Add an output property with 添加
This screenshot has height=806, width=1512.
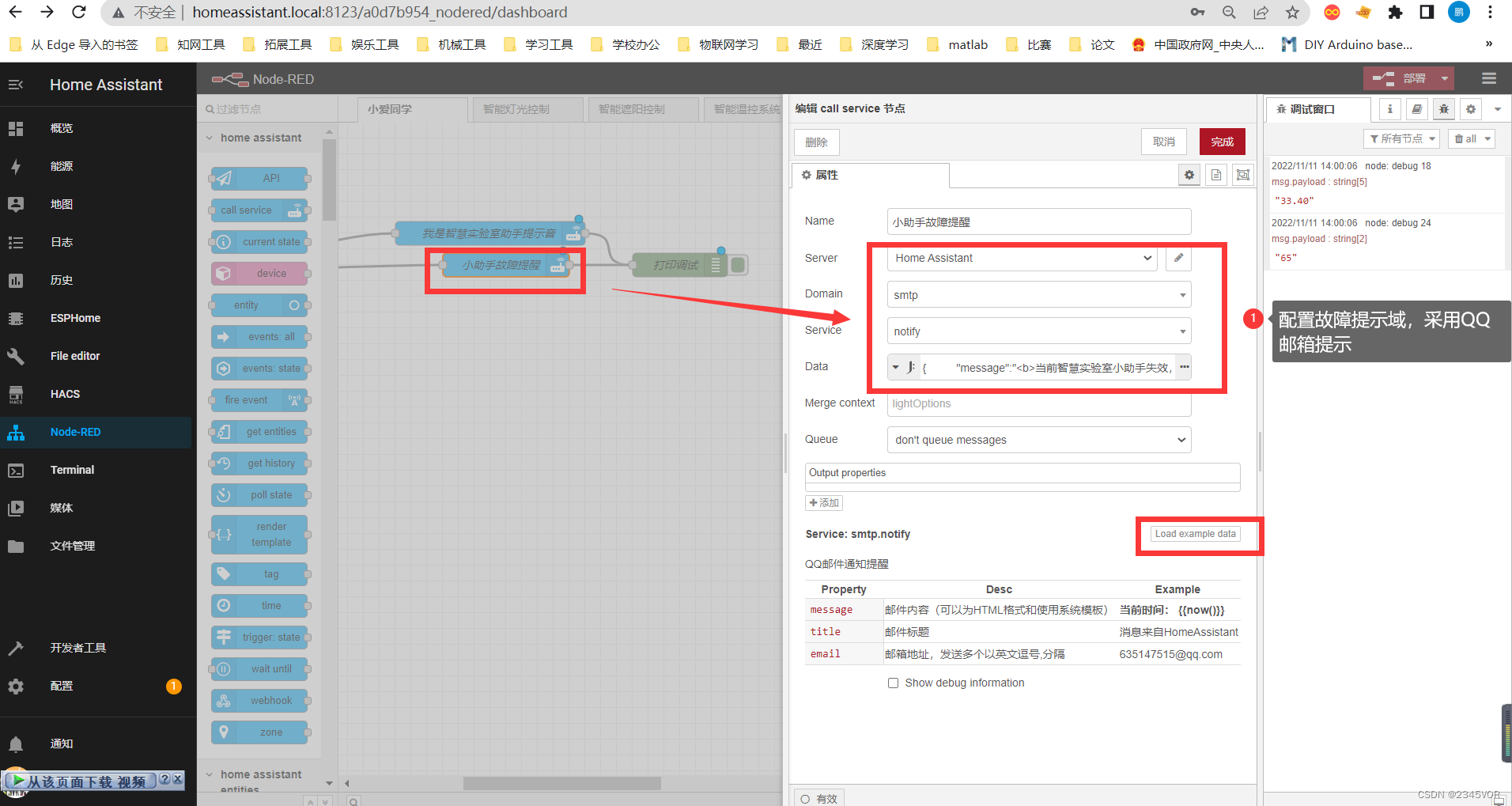coord(824,503)
